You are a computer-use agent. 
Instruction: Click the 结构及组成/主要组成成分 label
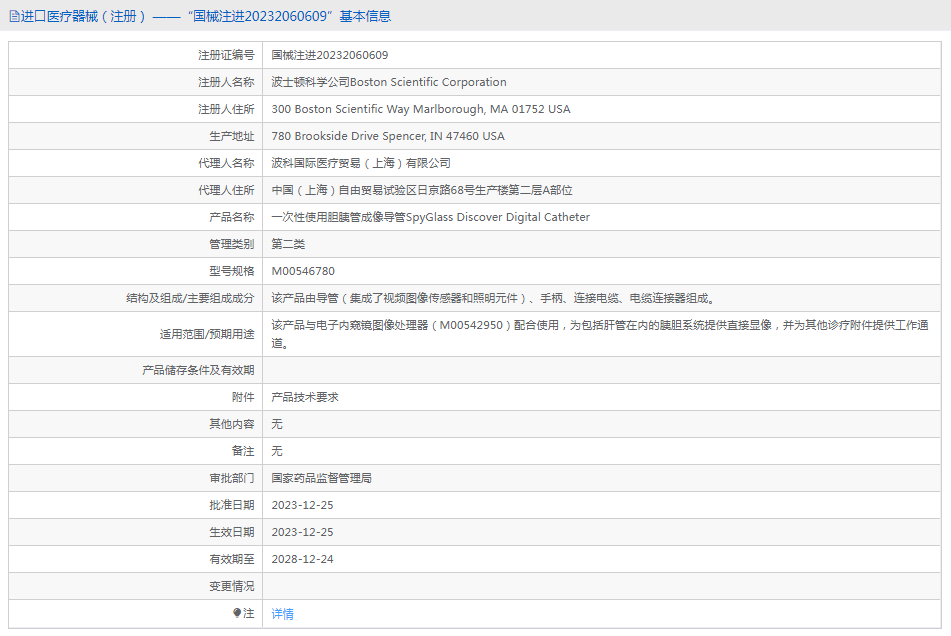[190, 298]
